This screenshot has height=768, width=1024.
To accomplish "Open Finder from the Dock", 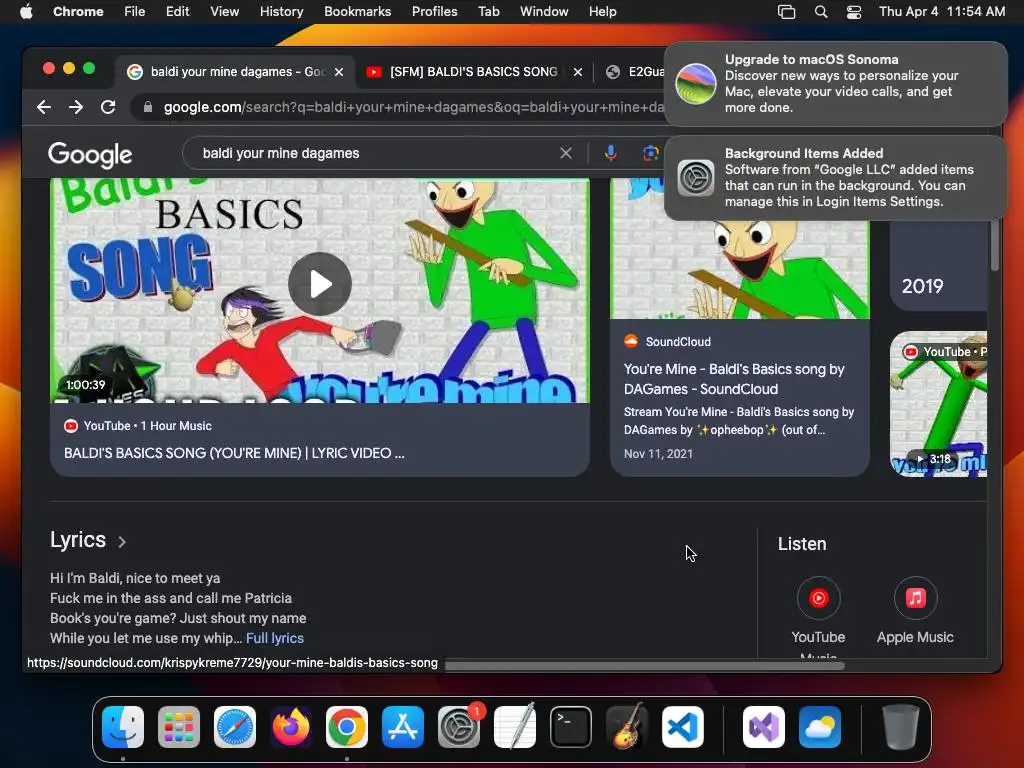I will 123,727.
